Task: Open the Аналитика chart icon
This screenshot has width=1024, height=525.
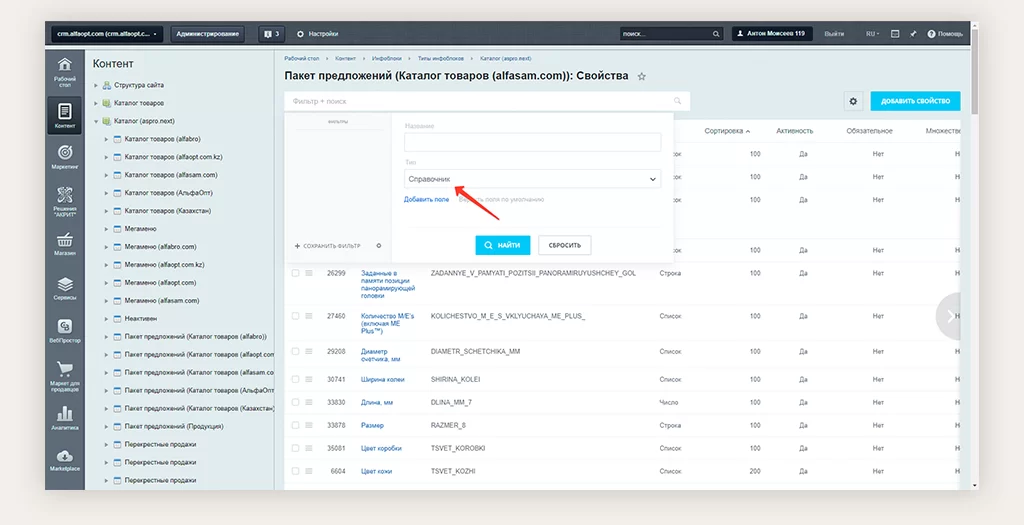Action: tap(64, 416)
